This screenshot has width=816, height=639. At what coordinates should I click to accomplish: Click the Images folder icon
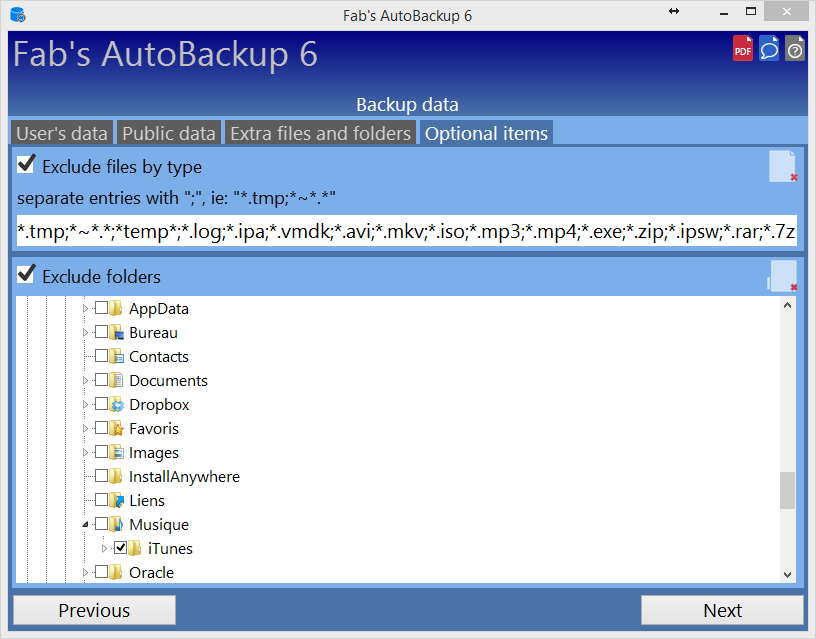click(116, 452)
